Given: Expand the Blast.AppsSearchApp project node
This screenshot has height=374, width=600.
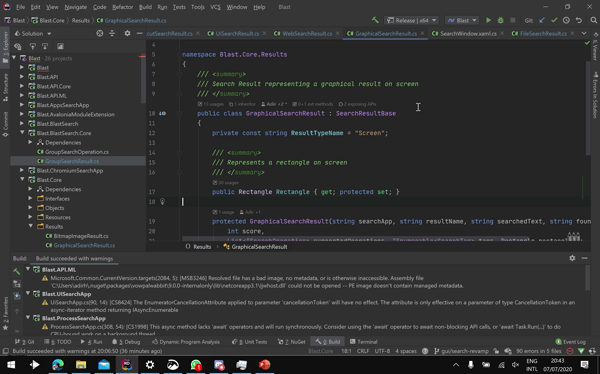Looking at the screenshot, I should click(22, 105).
